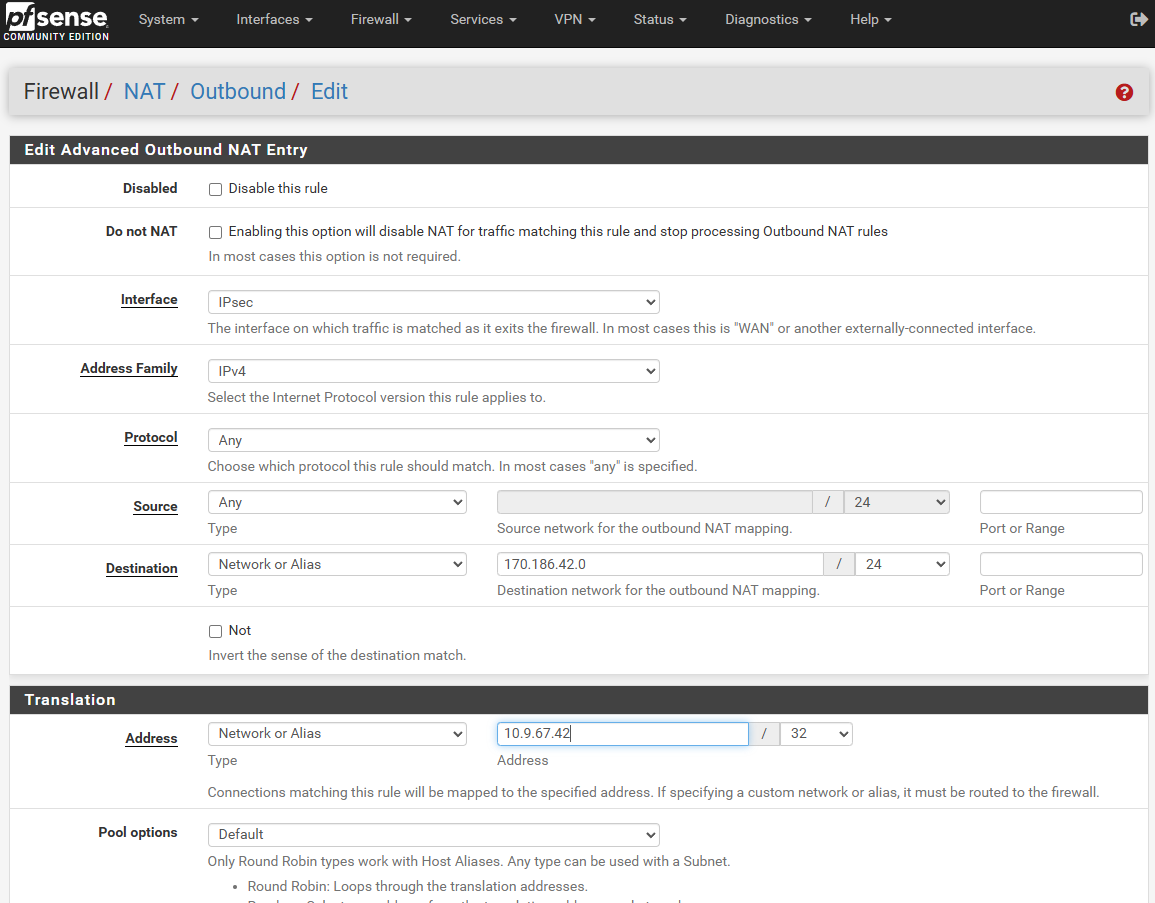
Task: Check the 'Not' invert destination checkbox
Action: 215,631
